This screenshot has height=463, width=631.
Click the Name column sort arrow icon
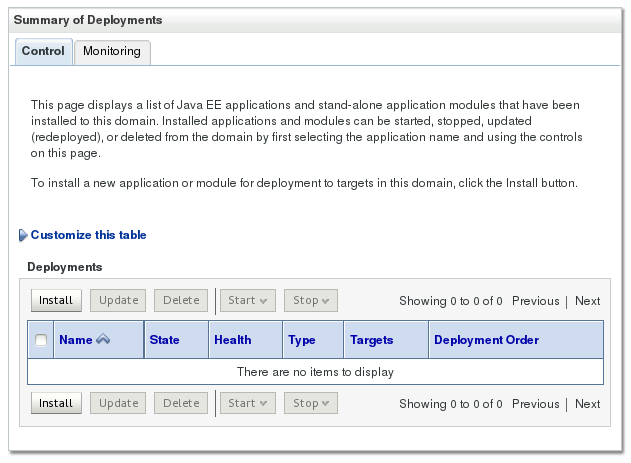pyautogui.click(x=103, y=340)
